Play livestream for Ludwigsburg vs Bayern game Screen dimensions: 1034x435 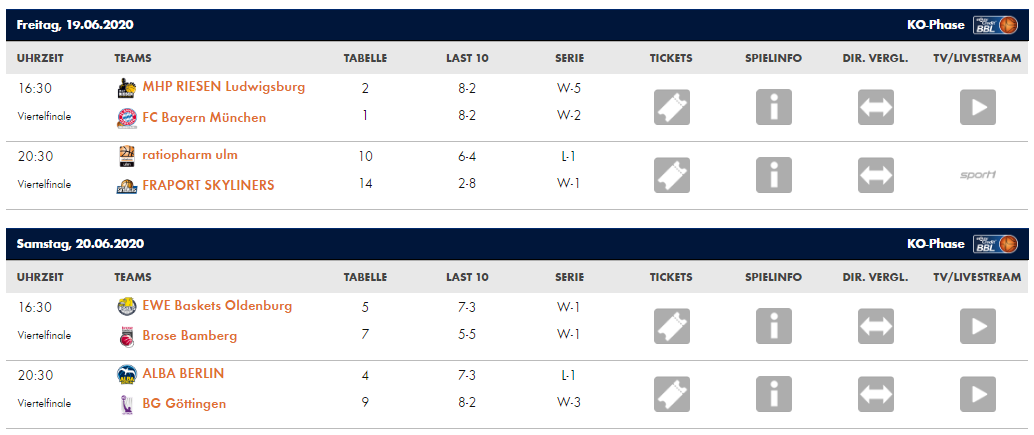coord(977,107)
